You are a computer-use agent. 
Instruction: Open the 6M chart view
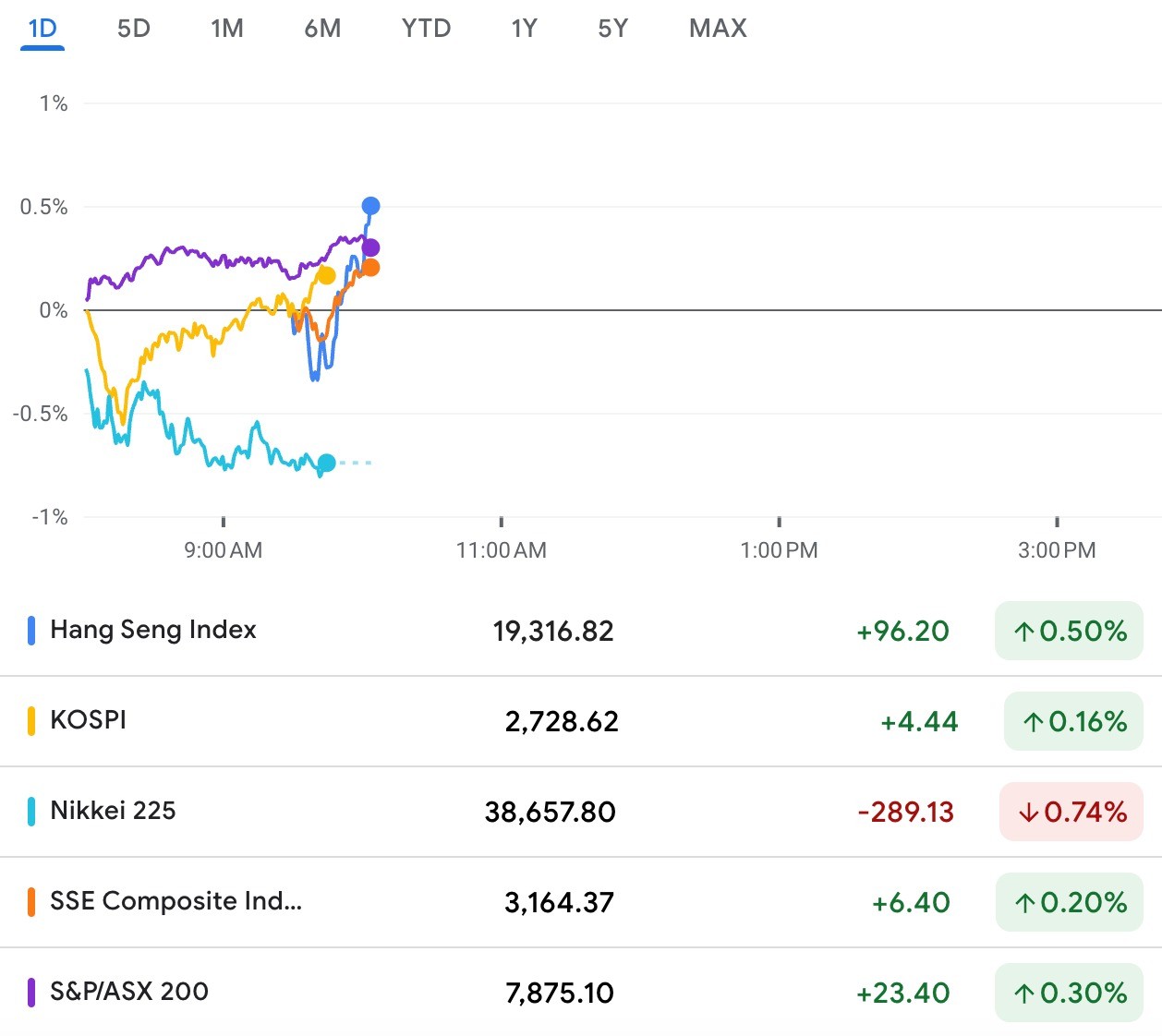pos(322,29)
